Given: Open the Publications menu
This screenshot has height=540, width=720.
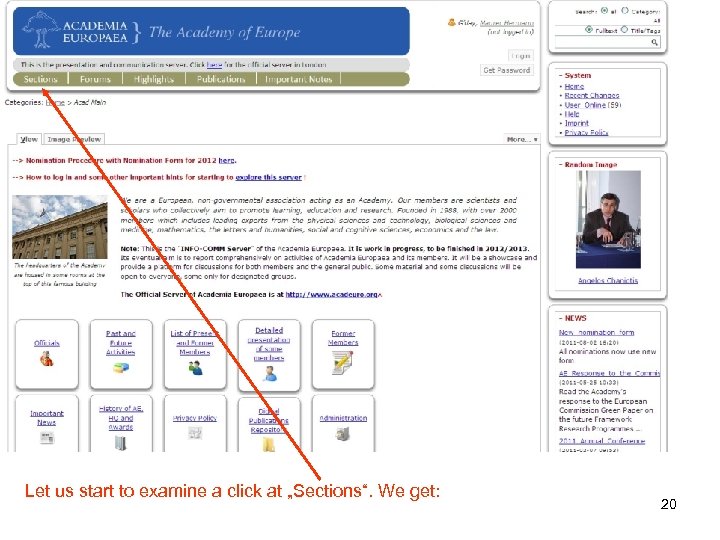Looking at the screenshot, I should [x=221, y=79].
